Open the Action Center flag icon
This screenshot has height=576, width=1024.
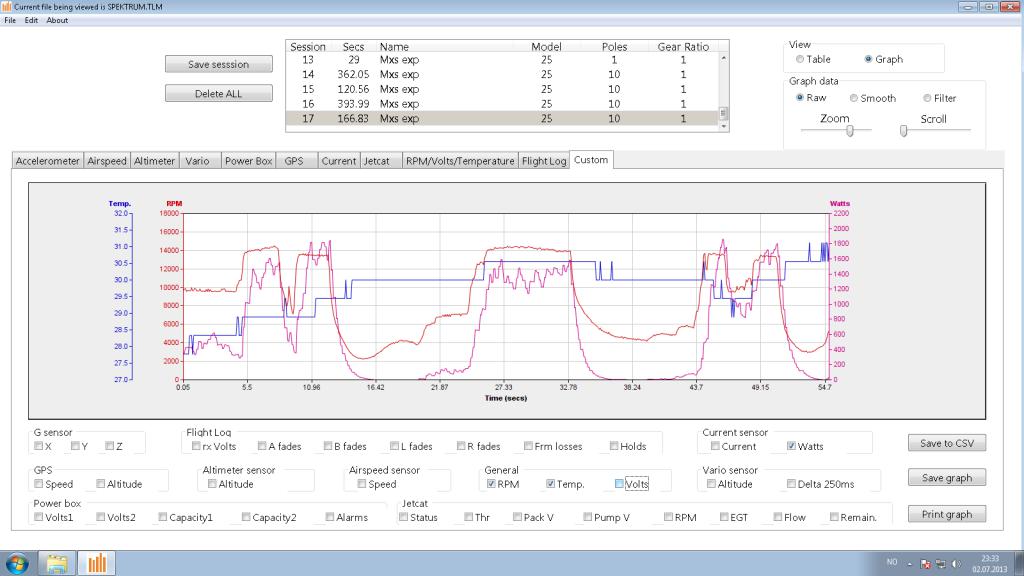927,563
